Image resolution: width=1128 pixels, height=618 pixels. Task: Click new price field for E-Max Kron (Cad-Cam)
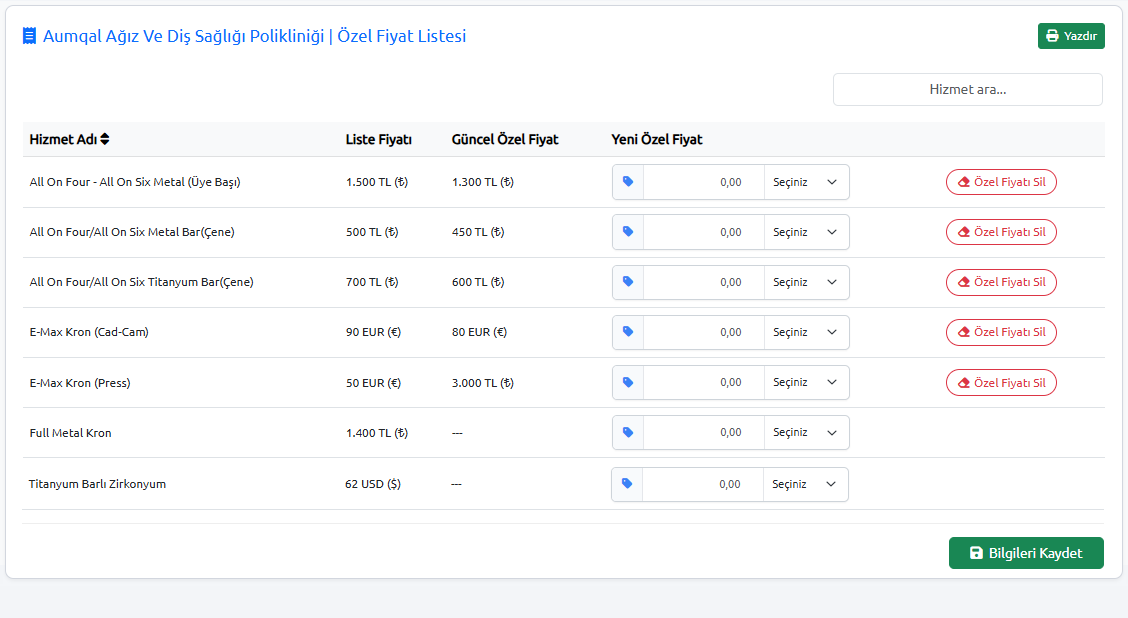coord(704,332)
